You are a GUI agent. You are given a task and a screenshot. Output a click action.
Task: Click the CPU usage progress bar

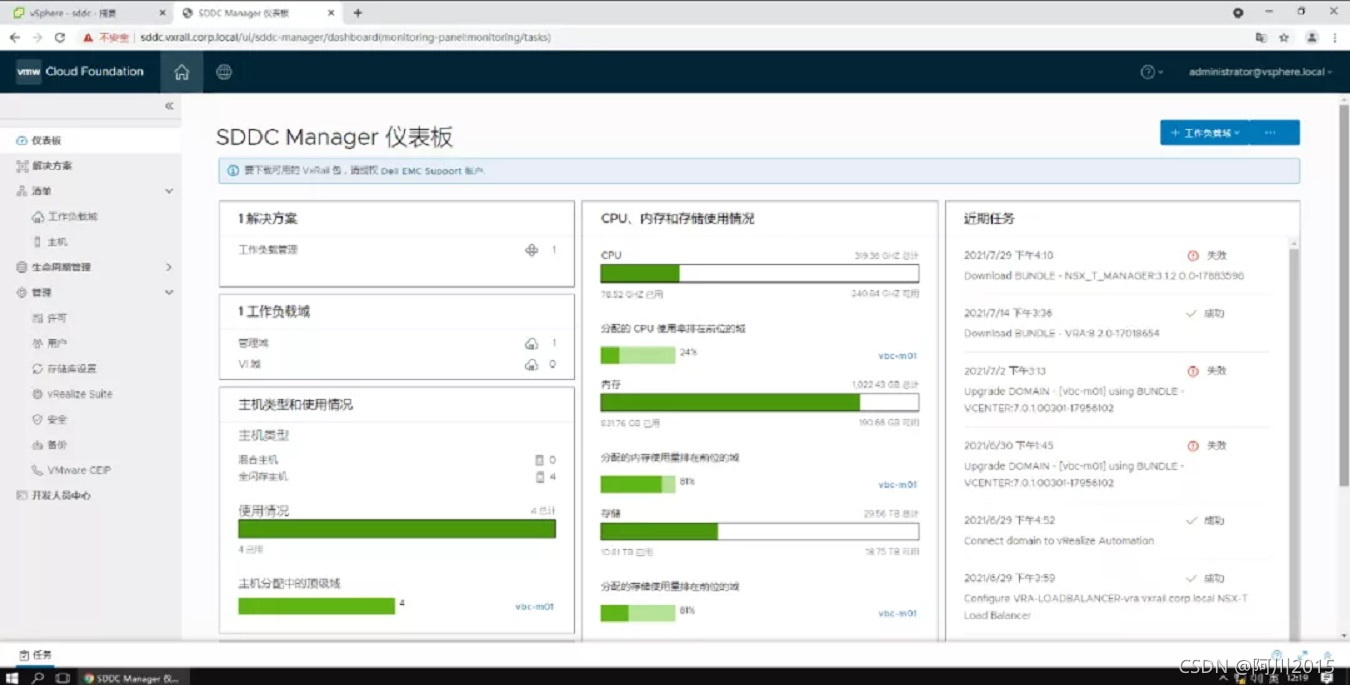pos(759,274)
